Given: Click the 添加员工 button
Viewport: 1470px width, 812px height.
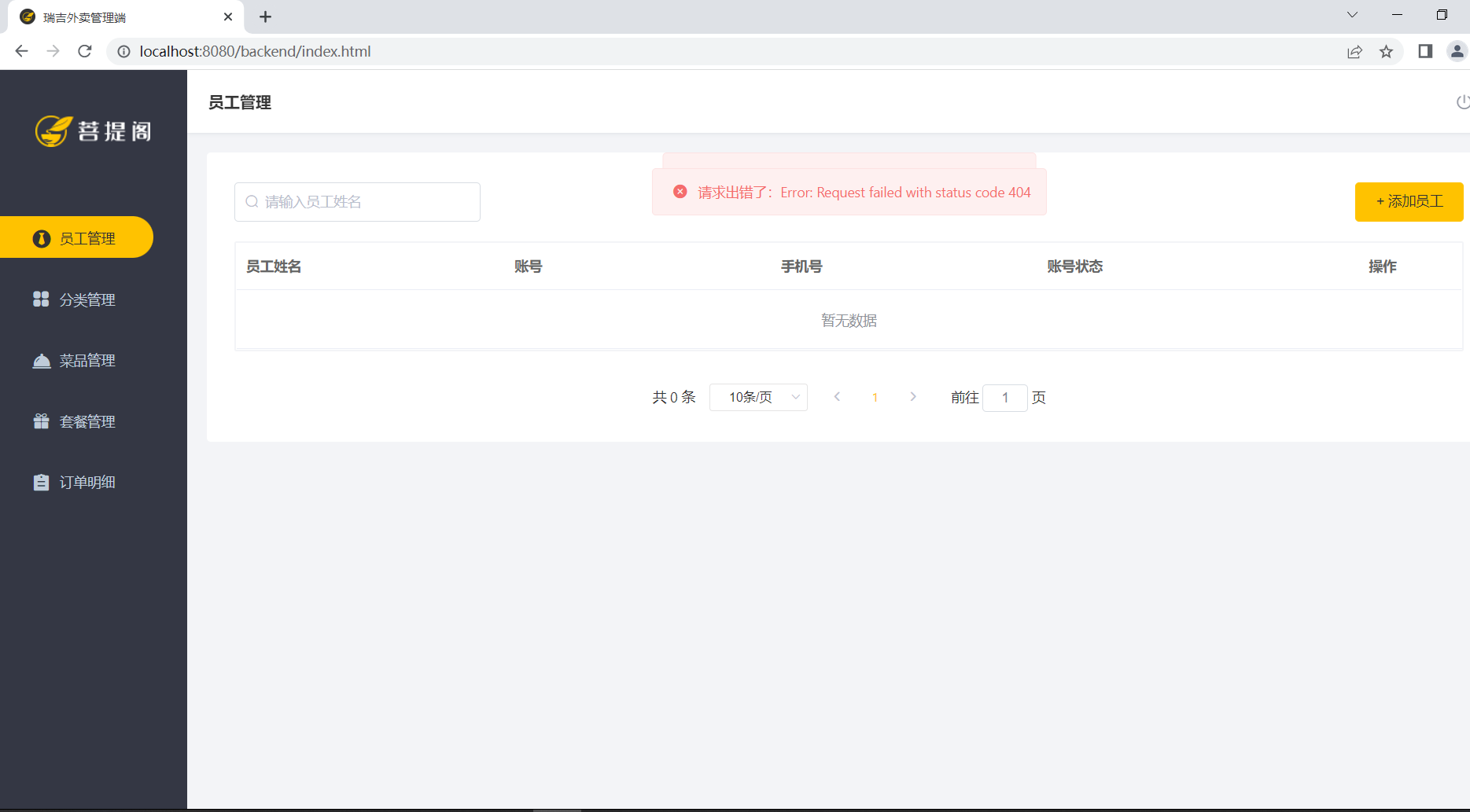Looking at the screenshot, I should click(x=1409, y=202).
